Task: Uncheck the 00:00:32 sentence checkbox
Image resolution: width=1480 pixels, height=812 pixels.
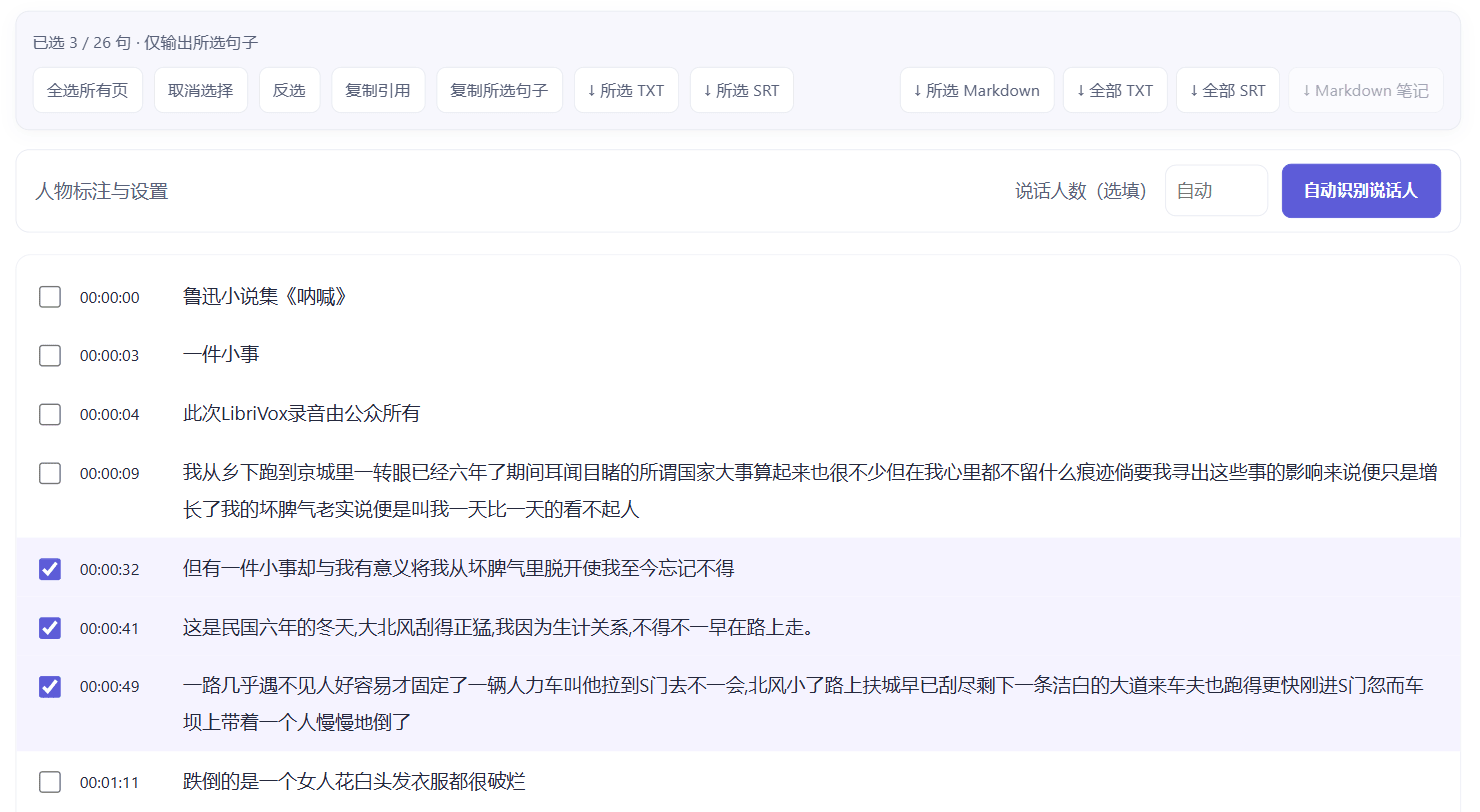Action: pos(50,569)
